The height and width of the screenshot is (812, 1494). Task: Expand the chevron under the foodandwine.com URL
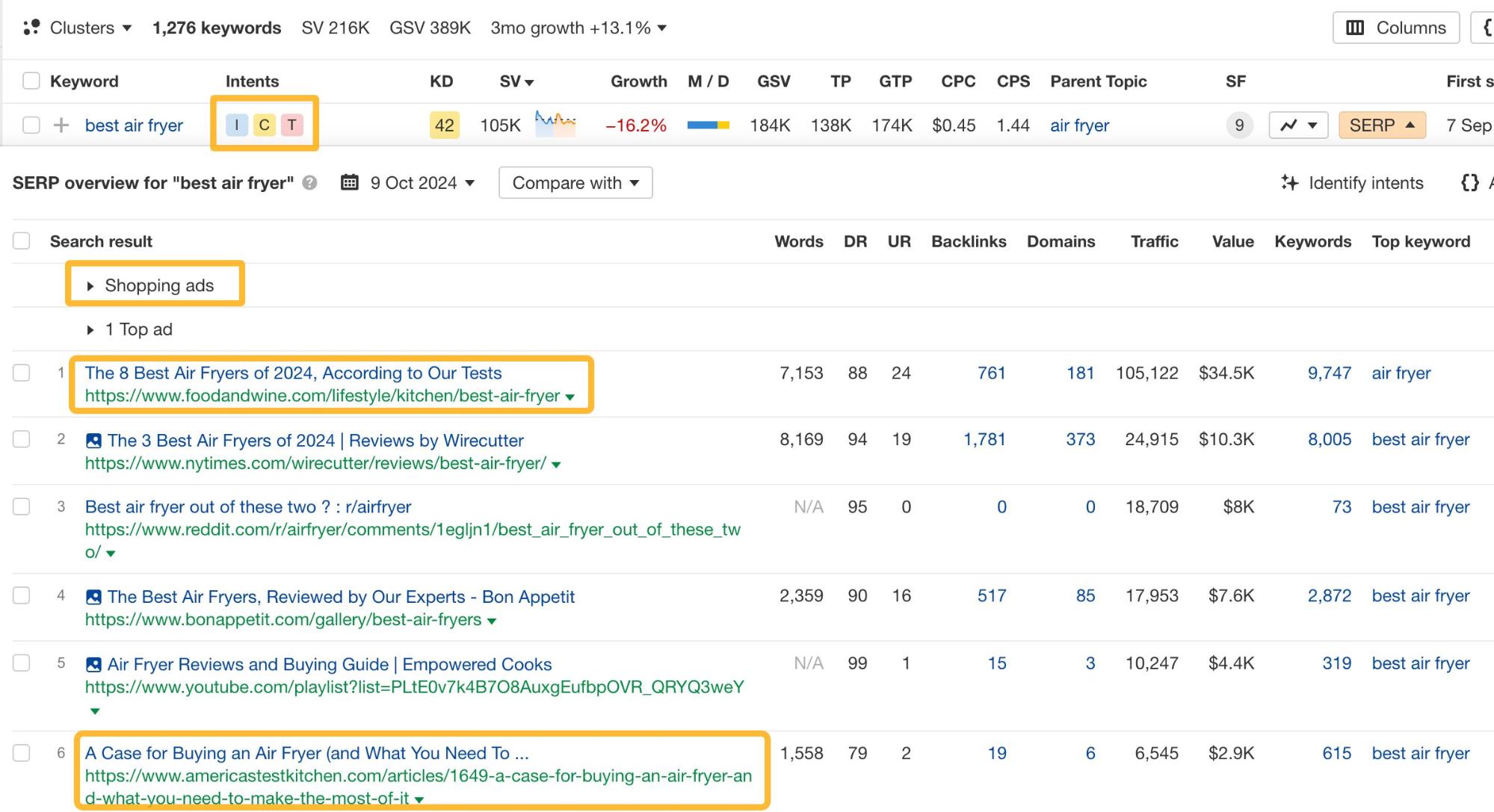point(569,397)
